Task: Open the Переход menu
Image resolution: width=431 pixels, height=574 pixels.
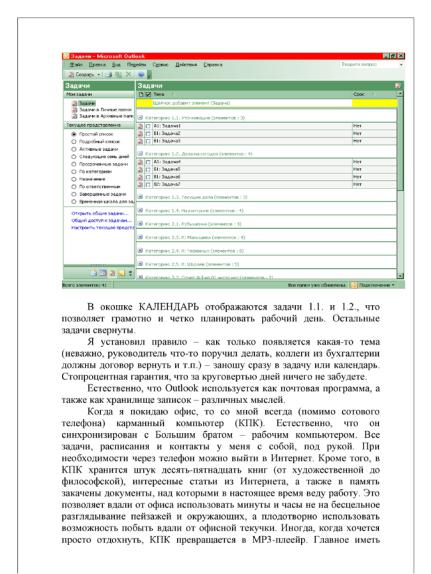Action: pyautogui.click(x=136, y=65)
